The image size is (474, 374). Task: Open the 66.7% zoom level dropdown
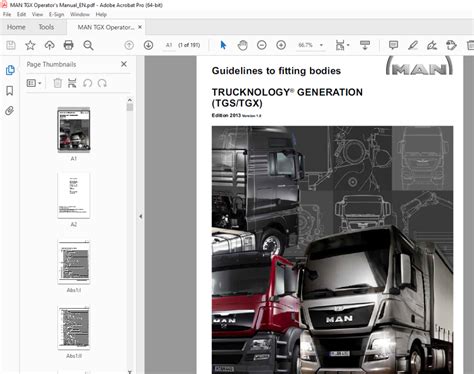311,45
